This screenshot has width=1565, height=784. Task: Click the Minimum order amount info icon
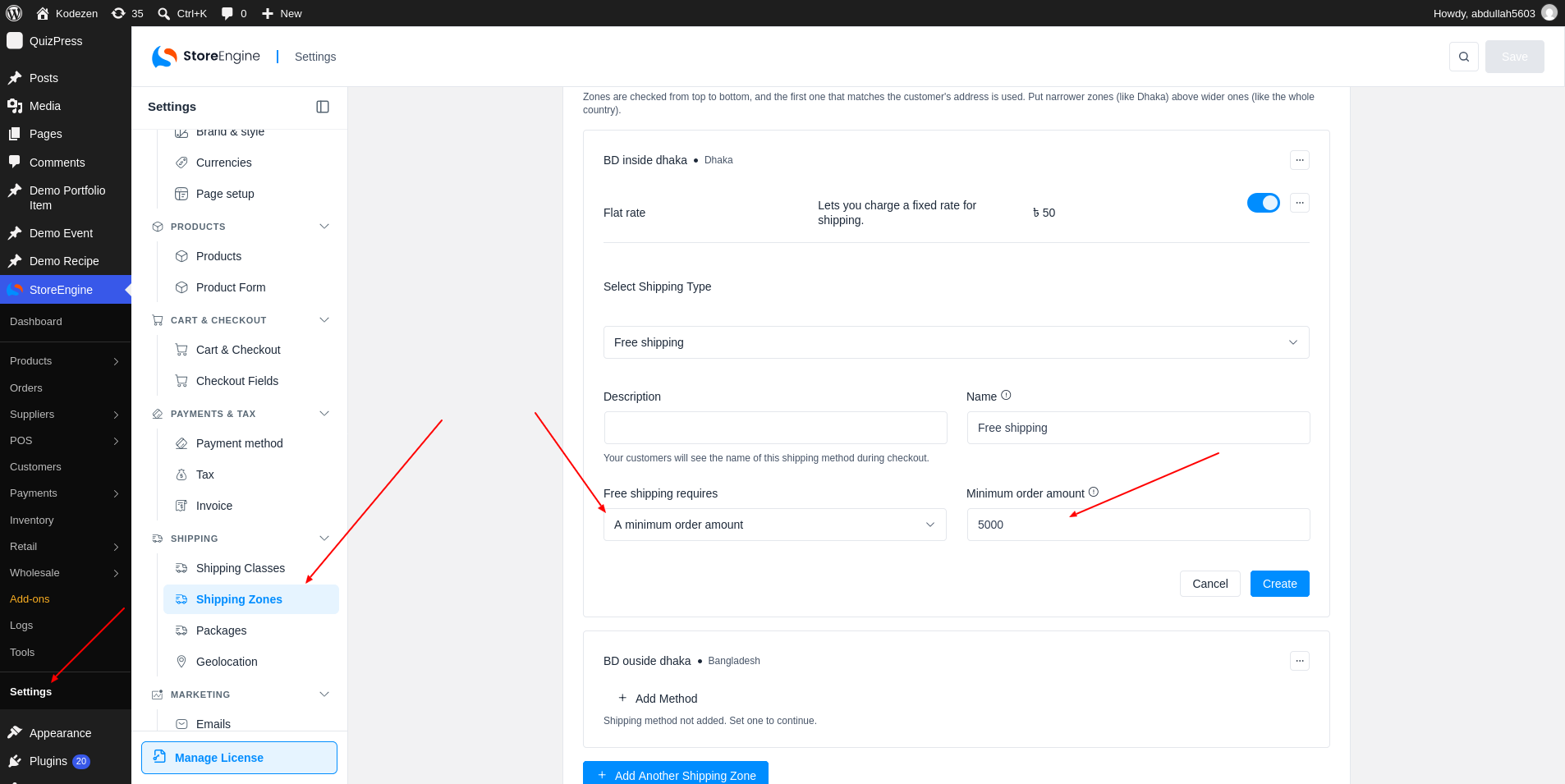point(1094,493)
